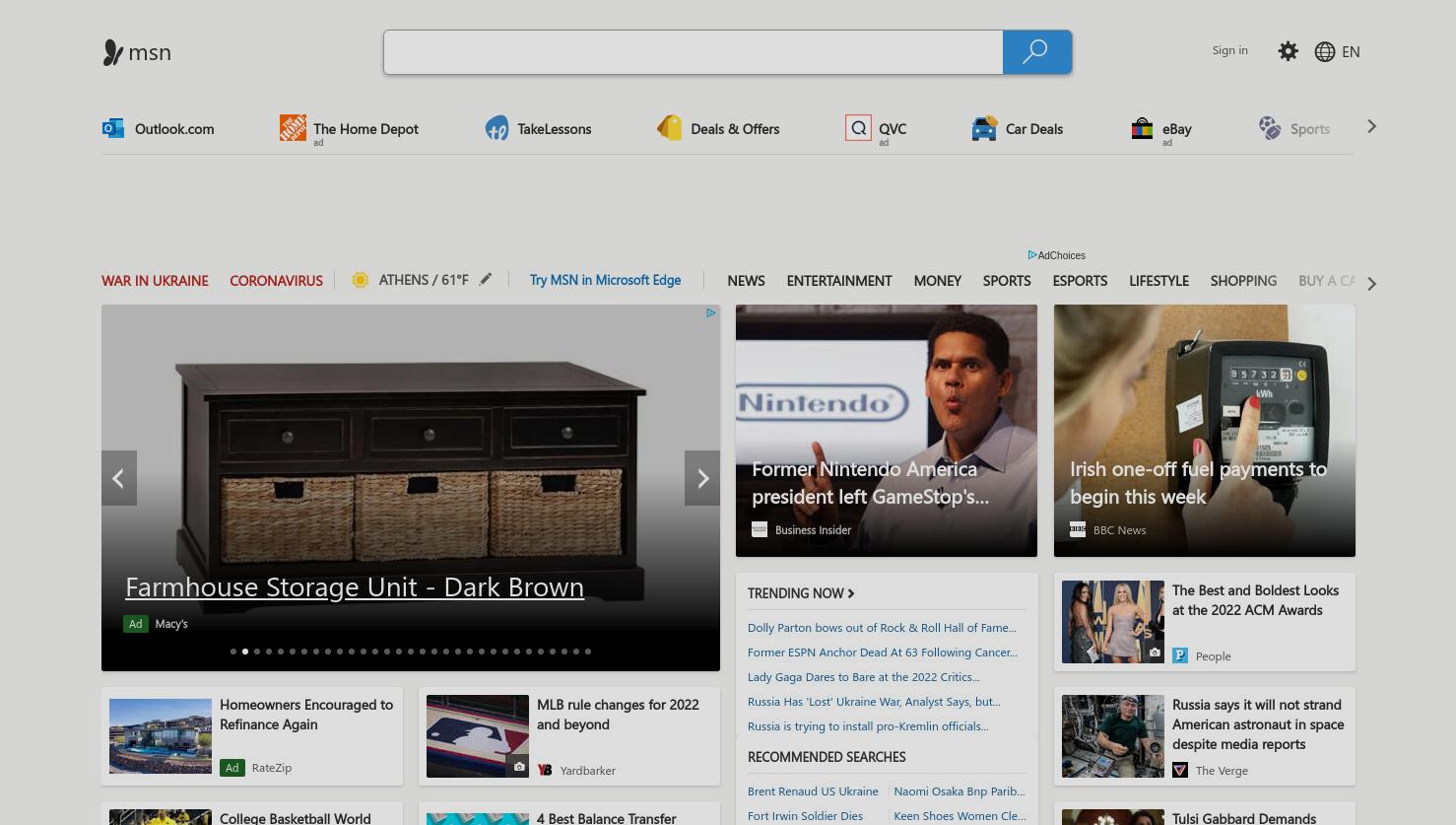This screenshot has width=1456, height=825.
Task: Click the Sports ball icon
Action: pos(1270,128)
